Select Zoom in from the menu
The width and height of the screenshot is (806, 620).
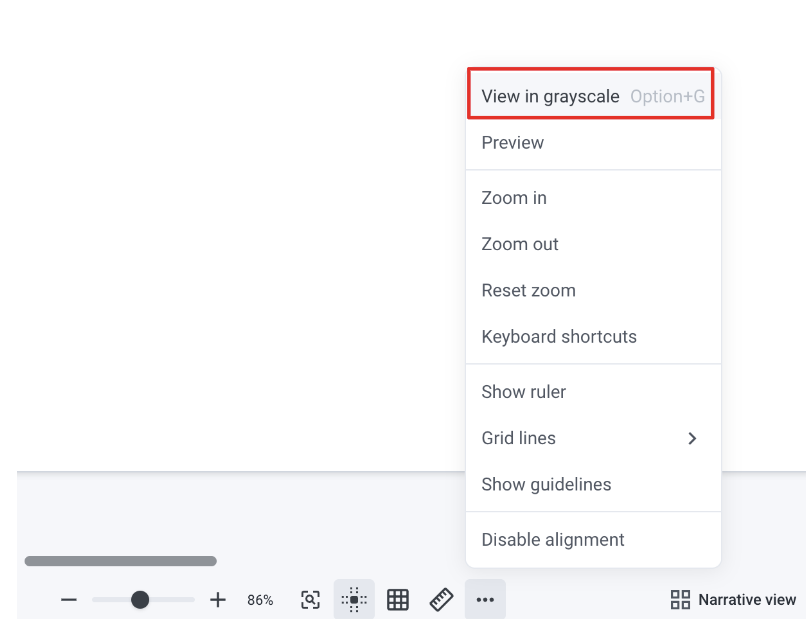tap(514, 198)
